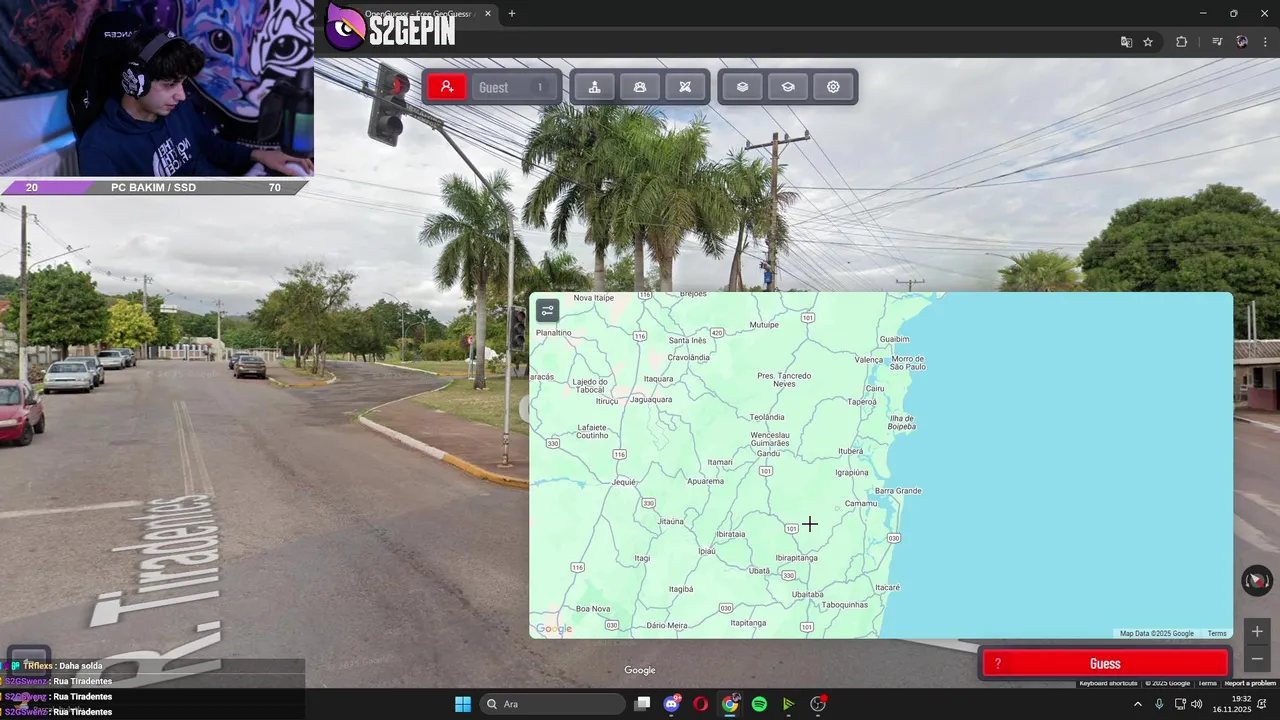
Task: Open Chrome profile avatar
Action: tap(1242, 42)
